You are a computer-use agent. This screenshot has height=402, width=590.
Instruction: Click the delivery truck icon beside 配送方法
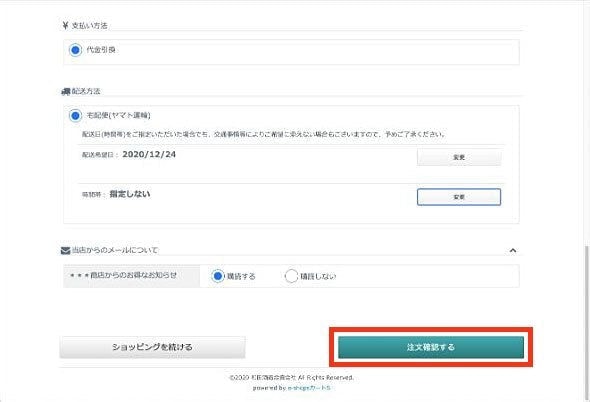point(66,91)
